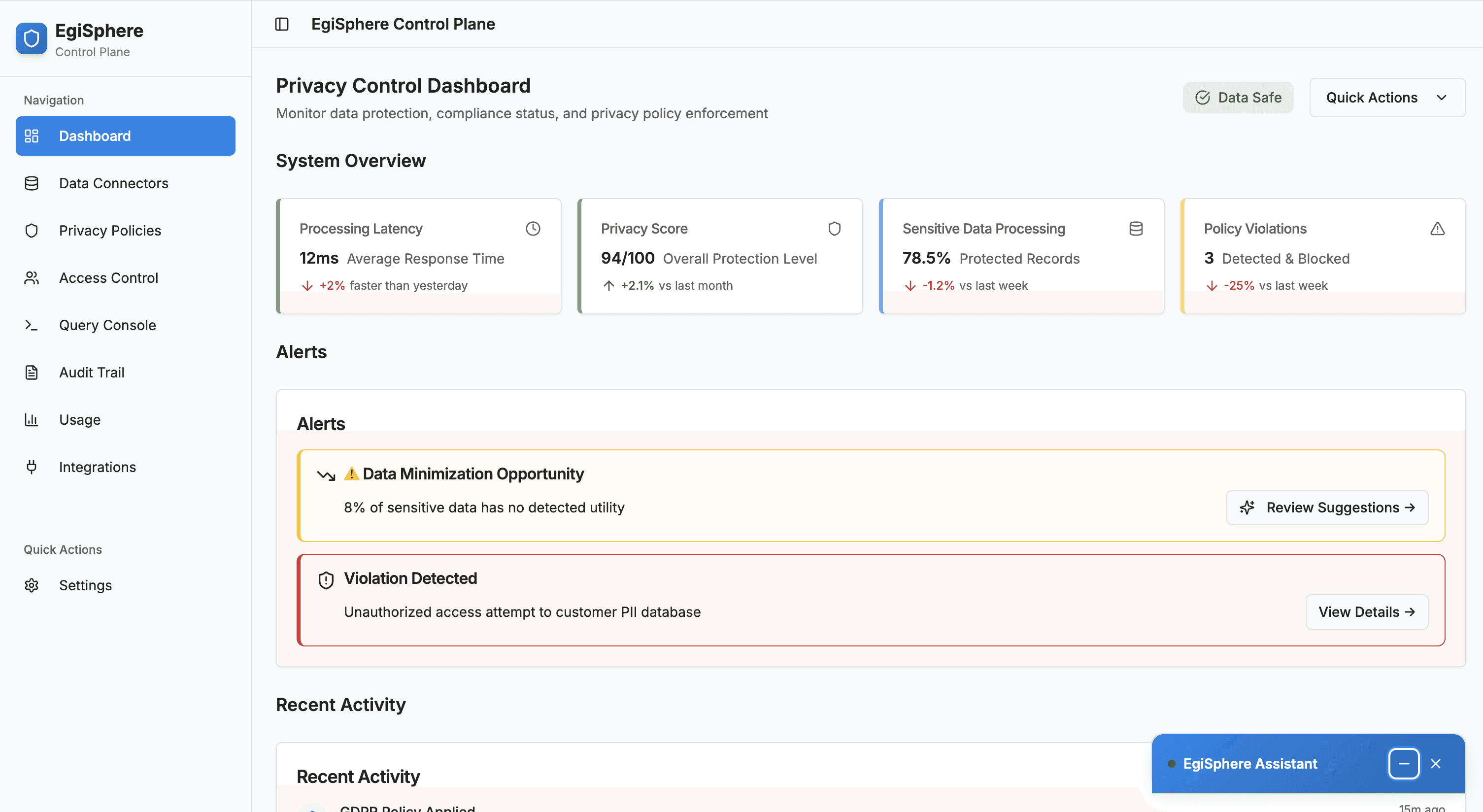This screenshot has height=812, width=1483.
Task: Click the Access Control users icon
Action: (32, 277)
